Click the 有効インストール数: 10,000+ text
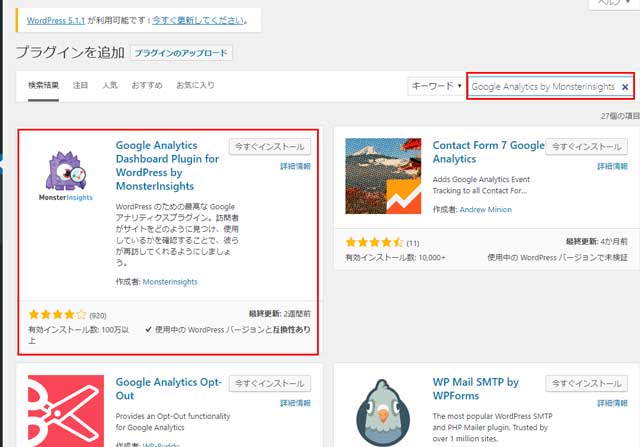 (395, 258)
